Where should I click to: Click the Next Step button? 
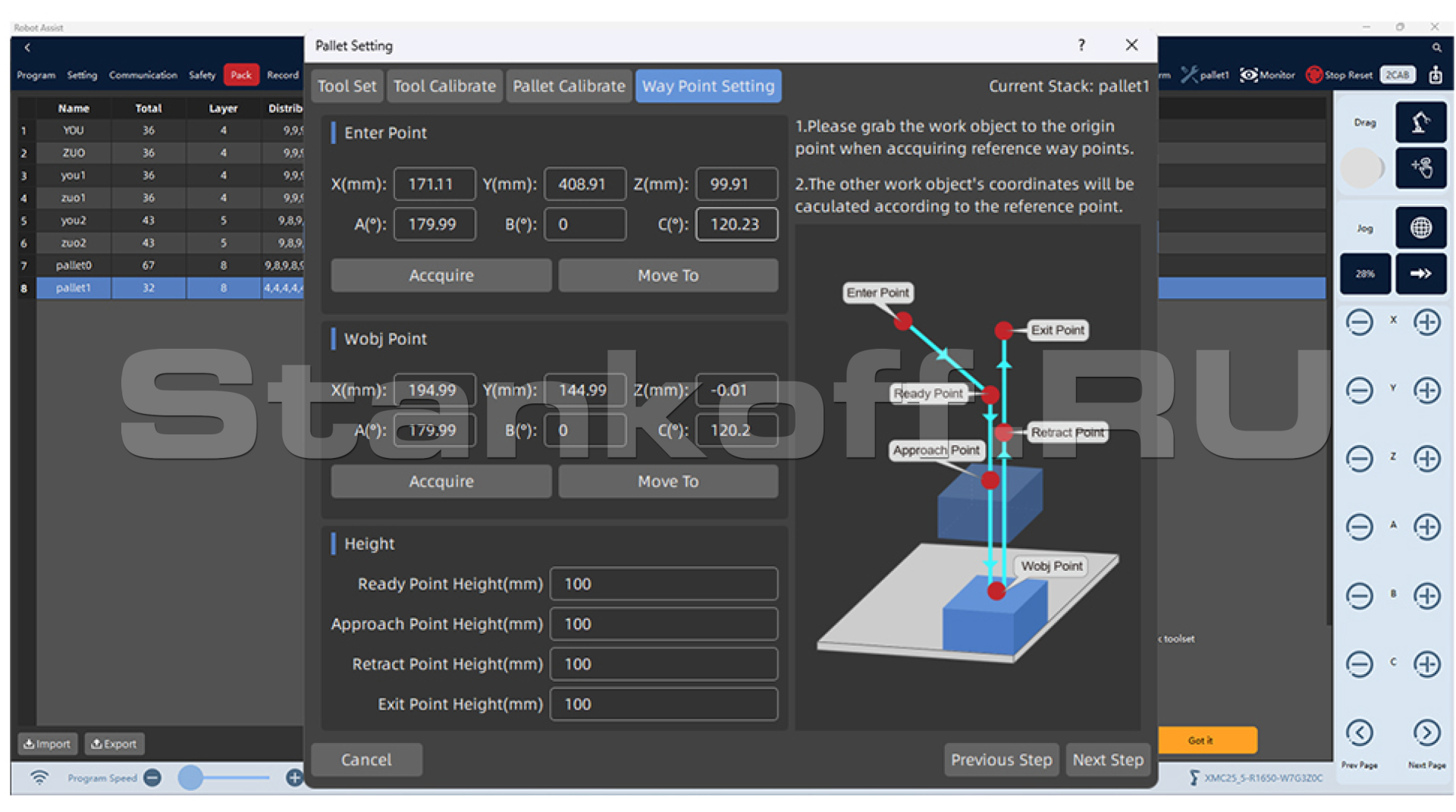tap(1108, 760)
